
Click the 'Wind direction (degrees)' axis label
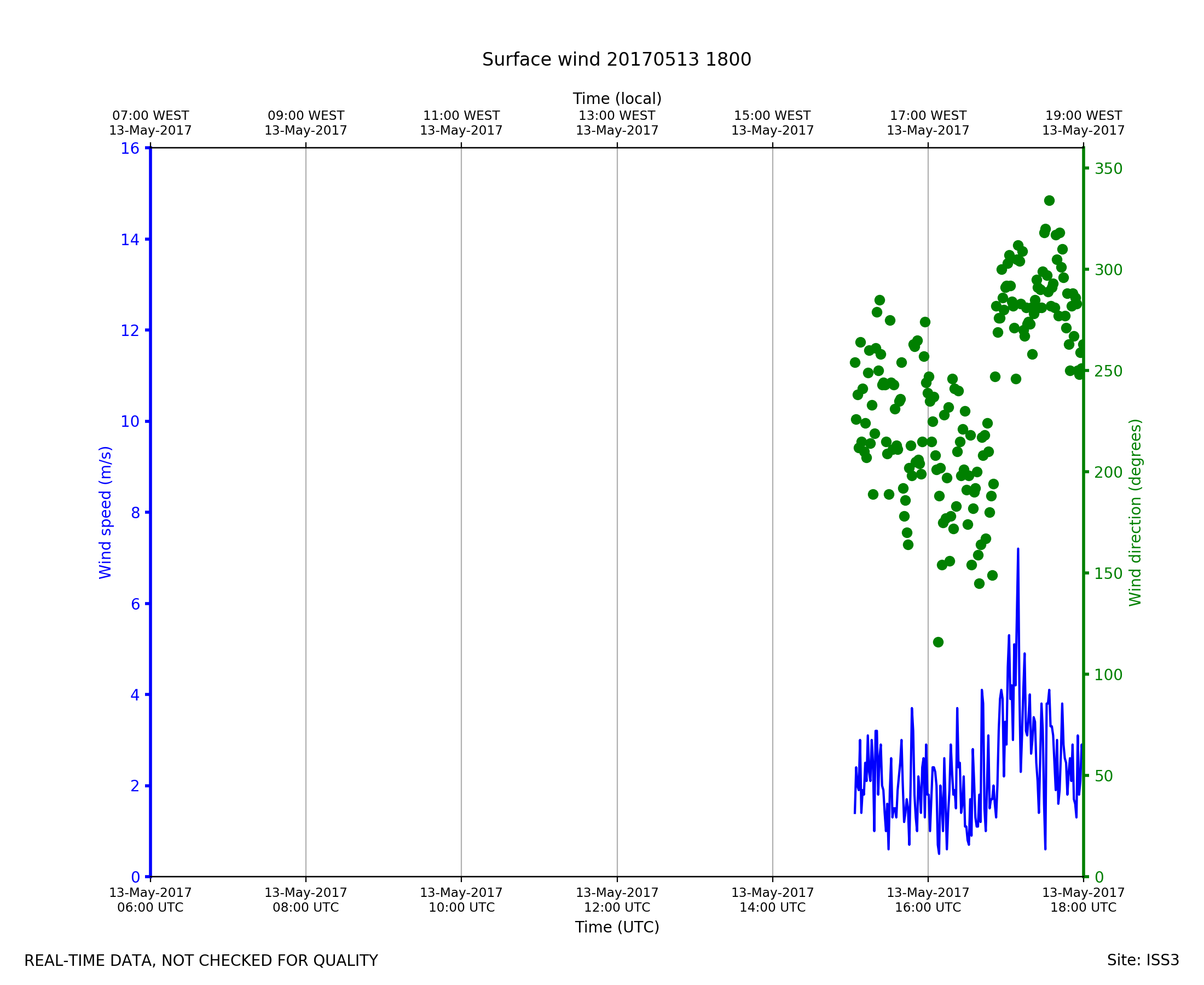(x=1135, y=512)
